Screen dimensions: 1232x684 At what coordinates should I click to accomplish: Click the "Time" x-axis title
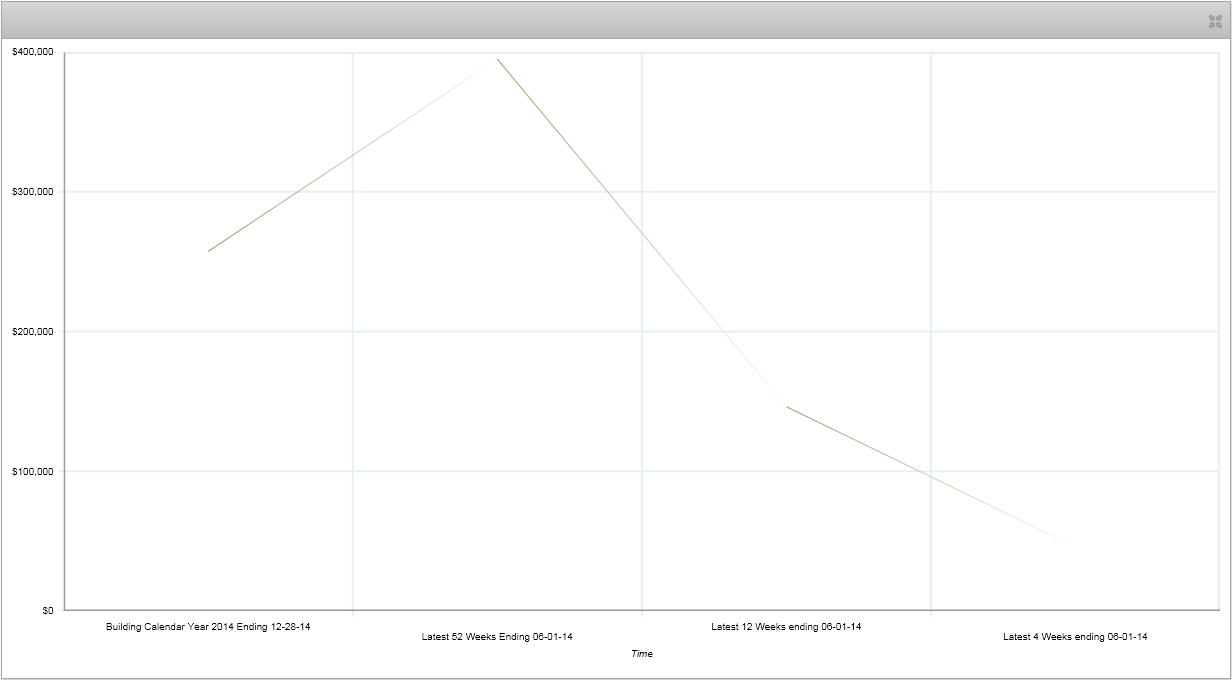641,654
